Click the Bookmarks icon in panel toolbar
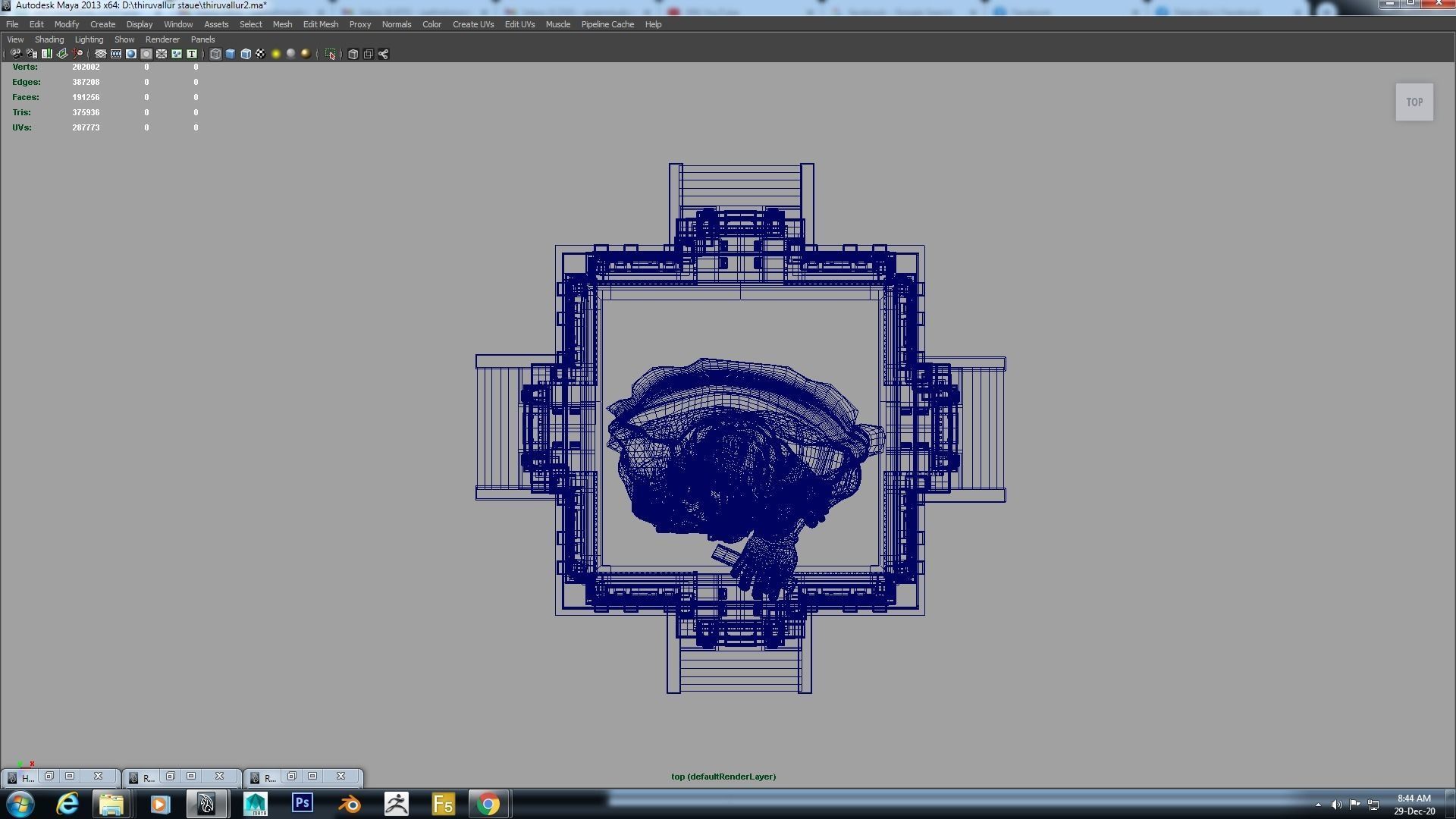This screenshot has width=1456, height=819. pos(47,54)
